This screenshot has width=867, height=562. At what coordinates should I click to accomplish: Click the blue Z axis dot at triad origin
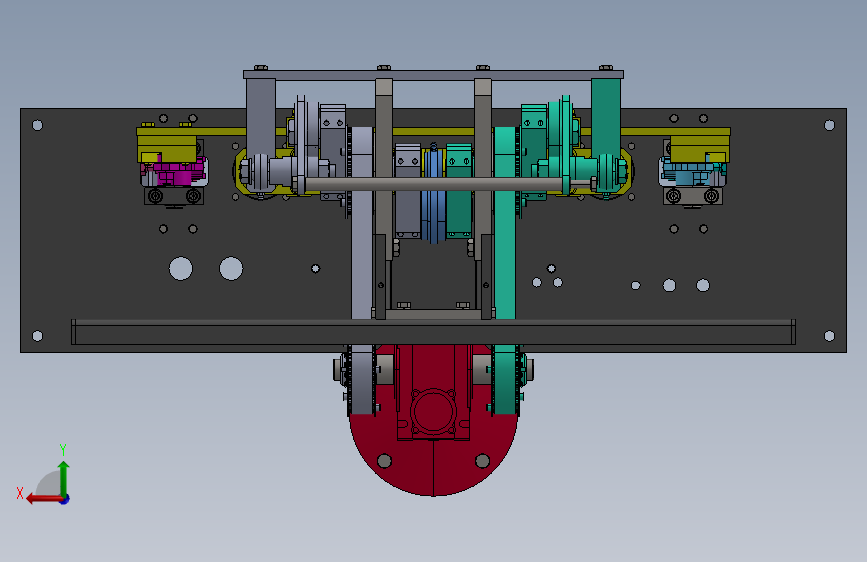(65, 499)
